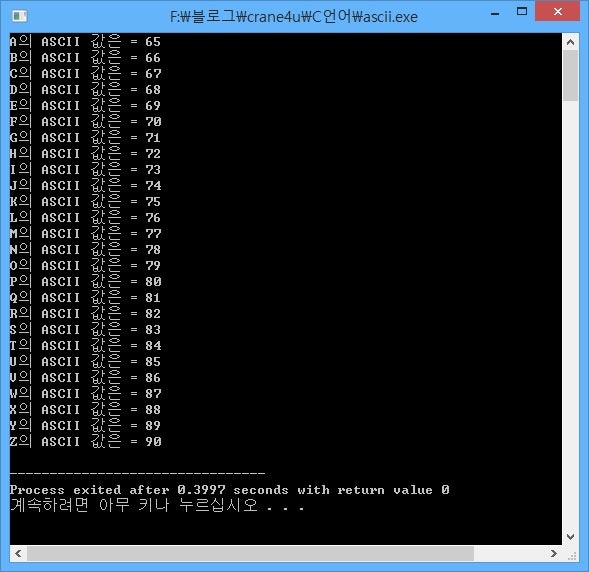Click the line showing P ASCII value 80
589x572 pixels.
coord(86,281)
